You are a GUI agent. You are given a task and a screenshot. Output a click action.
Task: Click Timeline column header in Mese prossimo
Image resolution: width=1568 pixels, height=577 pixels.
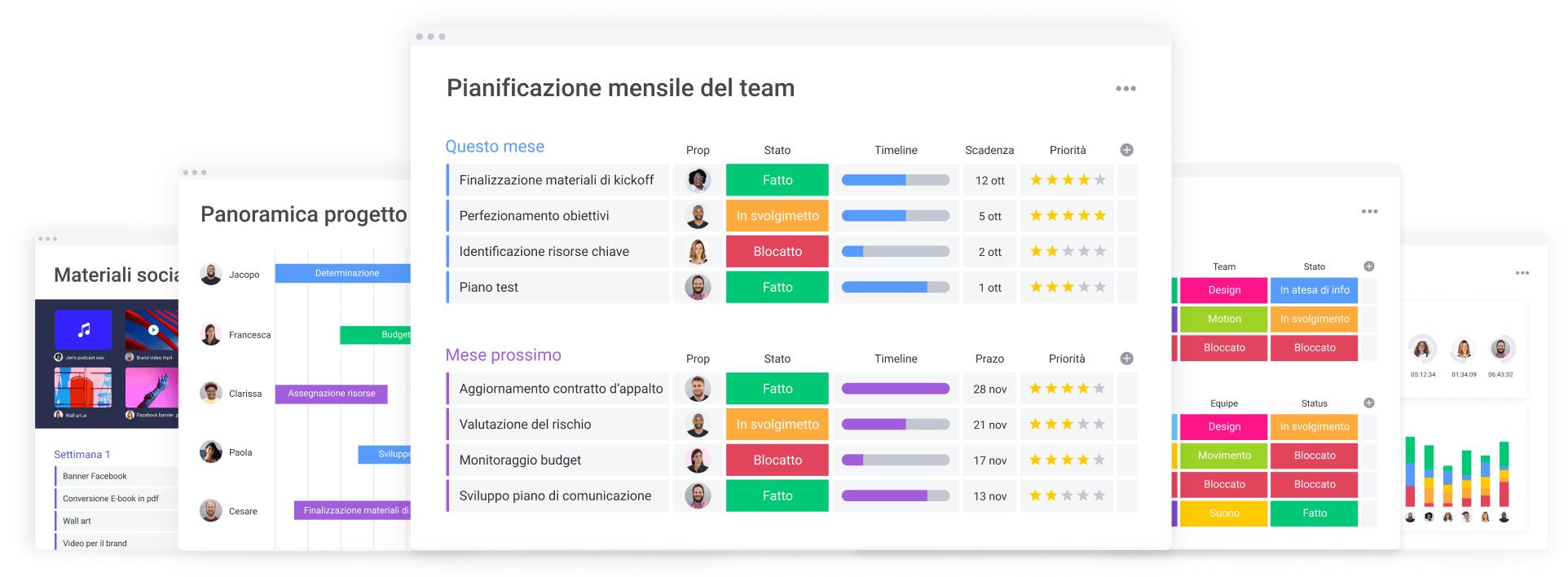coord(896,359)
